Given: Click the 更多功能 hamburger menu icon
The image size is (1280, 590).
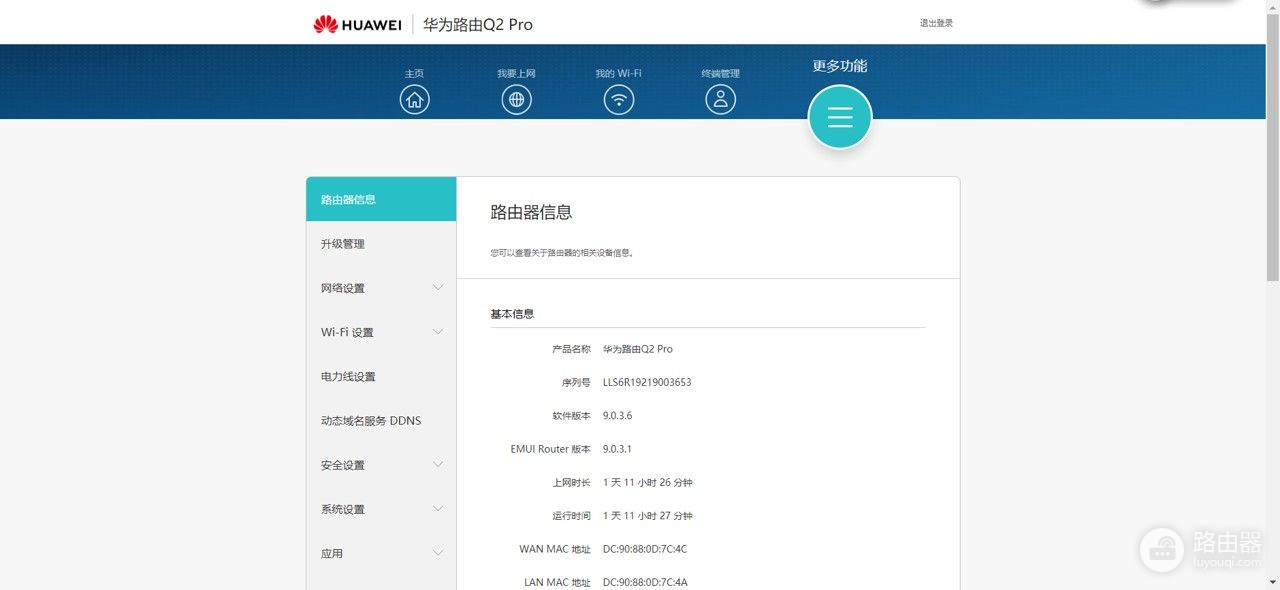Looking at the screenshot, I should click(x=840, y=117).
